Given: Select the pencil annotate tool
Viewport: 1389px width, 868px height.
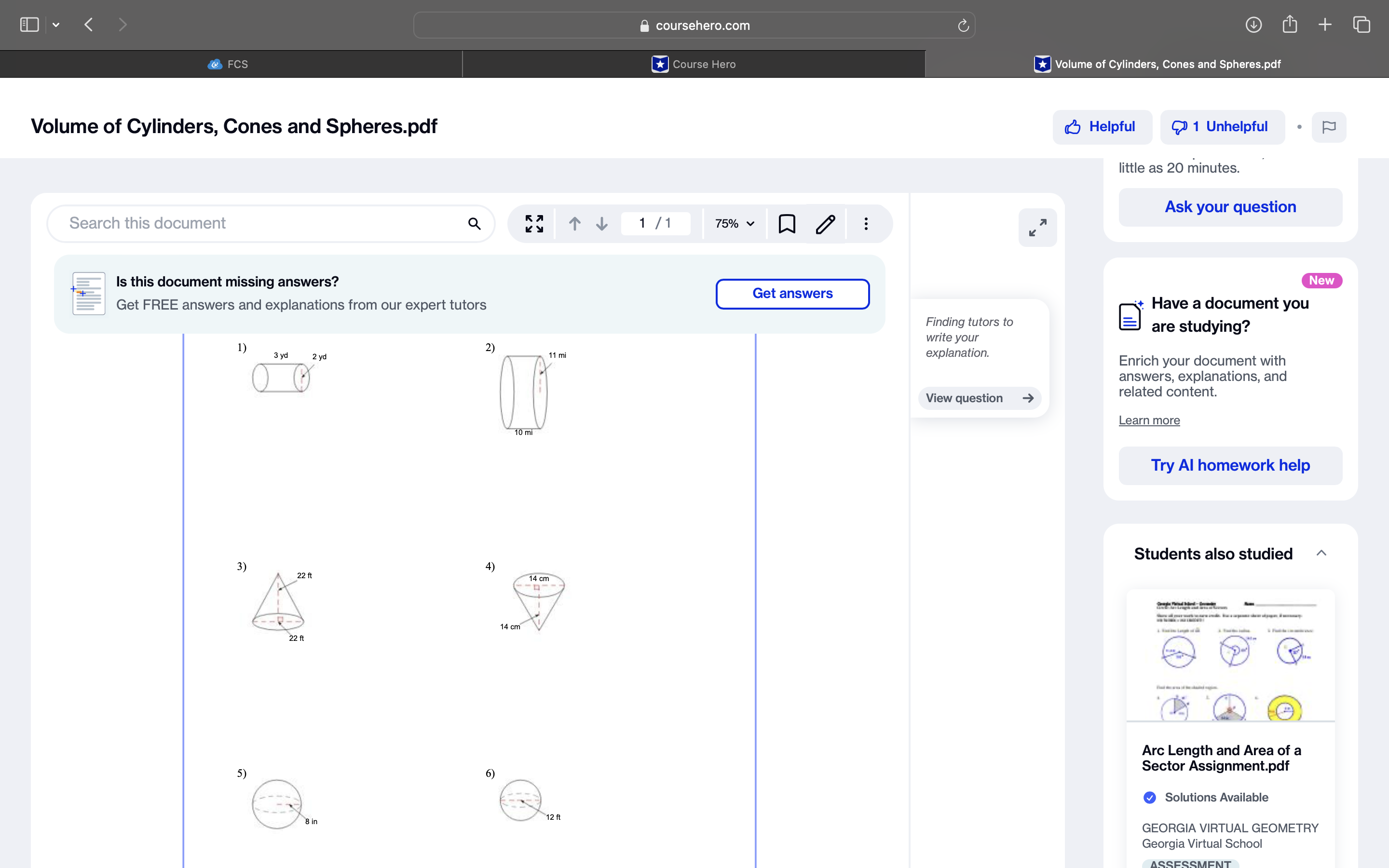Looking at the screenshot, I should pos(825,223).
